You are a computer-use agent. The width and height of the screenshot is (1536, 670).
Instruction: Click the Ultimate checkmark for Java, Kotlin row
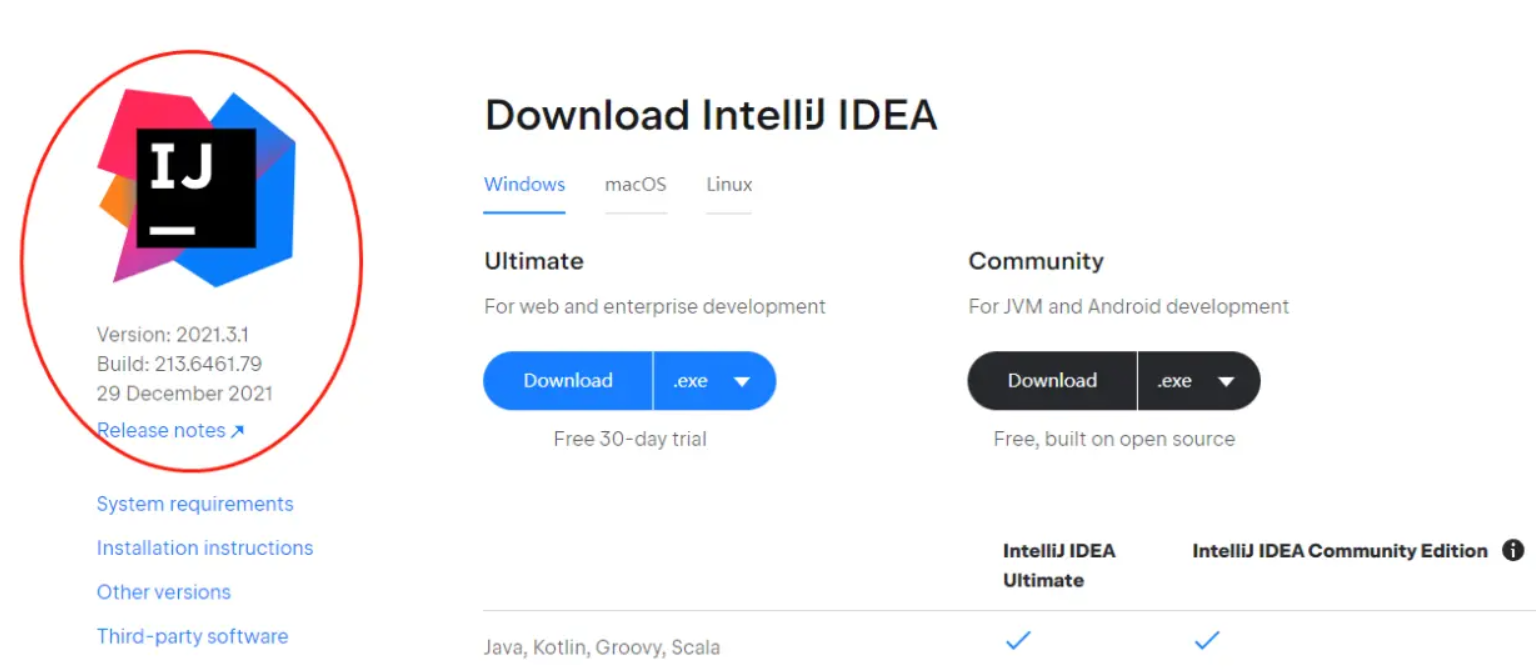pyautogui.click(x=1018, y=640)
